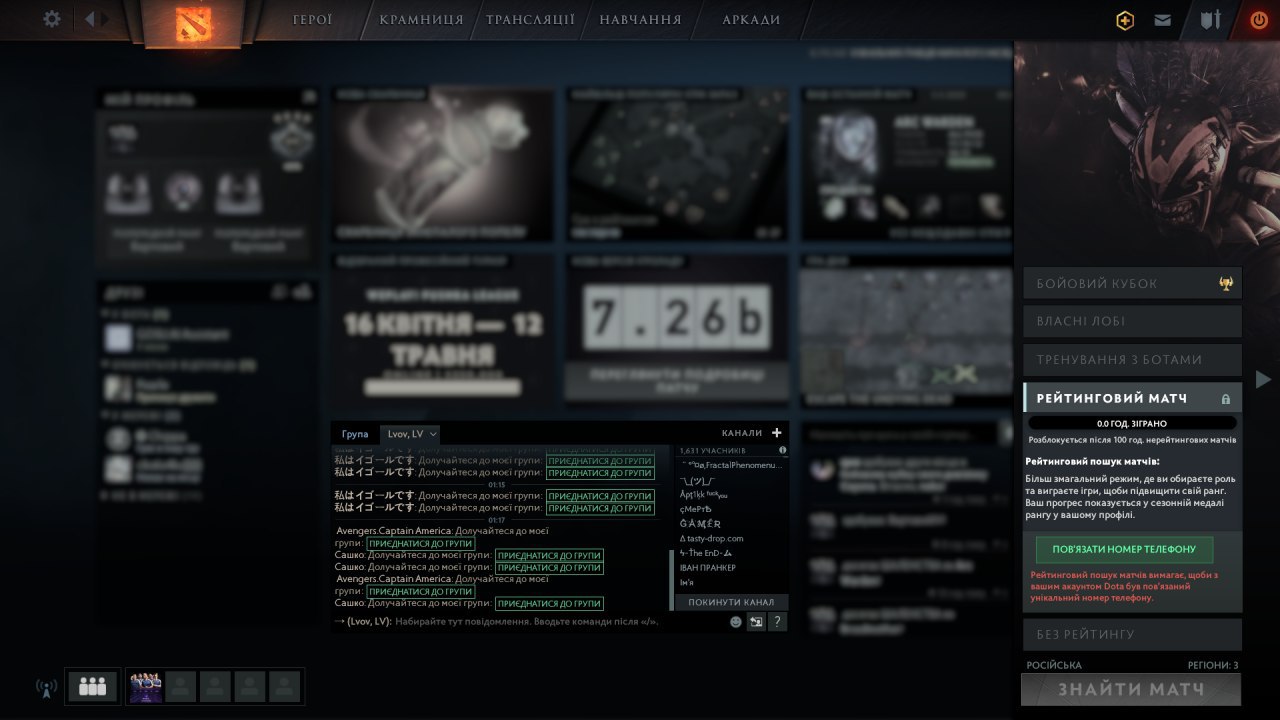The image size is (1280, 720).
Task: Go forward with the right arrow
Action: (x=106, y=19)
